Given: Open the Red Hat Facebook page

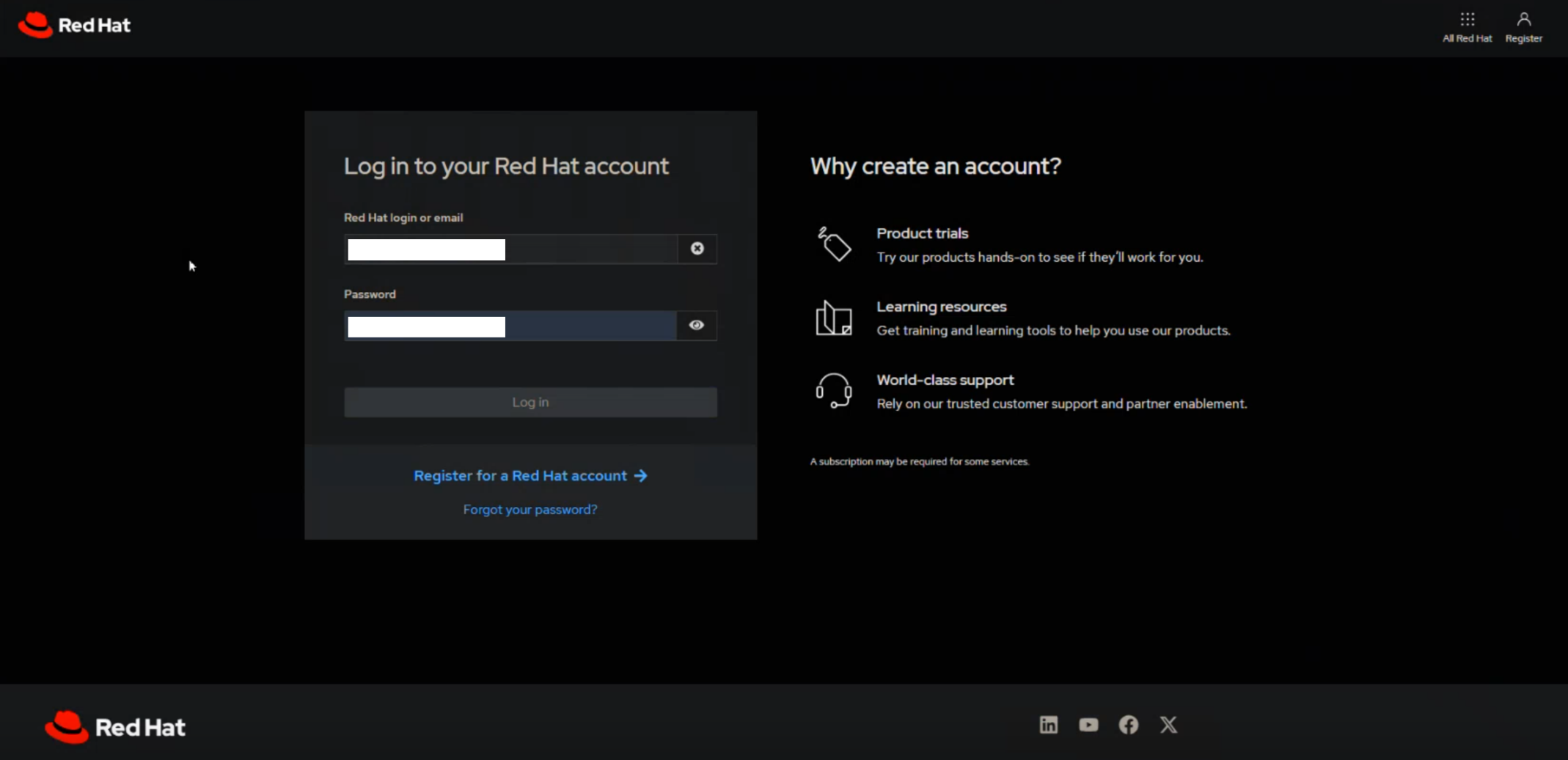Looking at the screenshot, I should [1129, 725].
